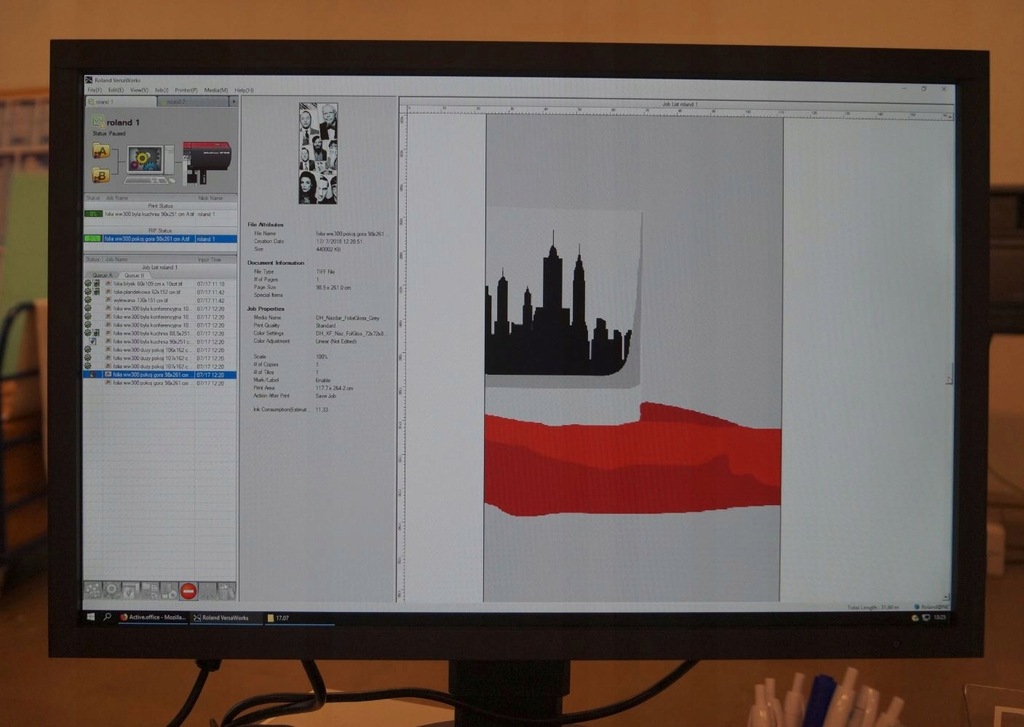Switch to Firefox Active.office in the taskbar
Image resolution: width=1024 pixels, height=727 pixels.
point(154,617)
